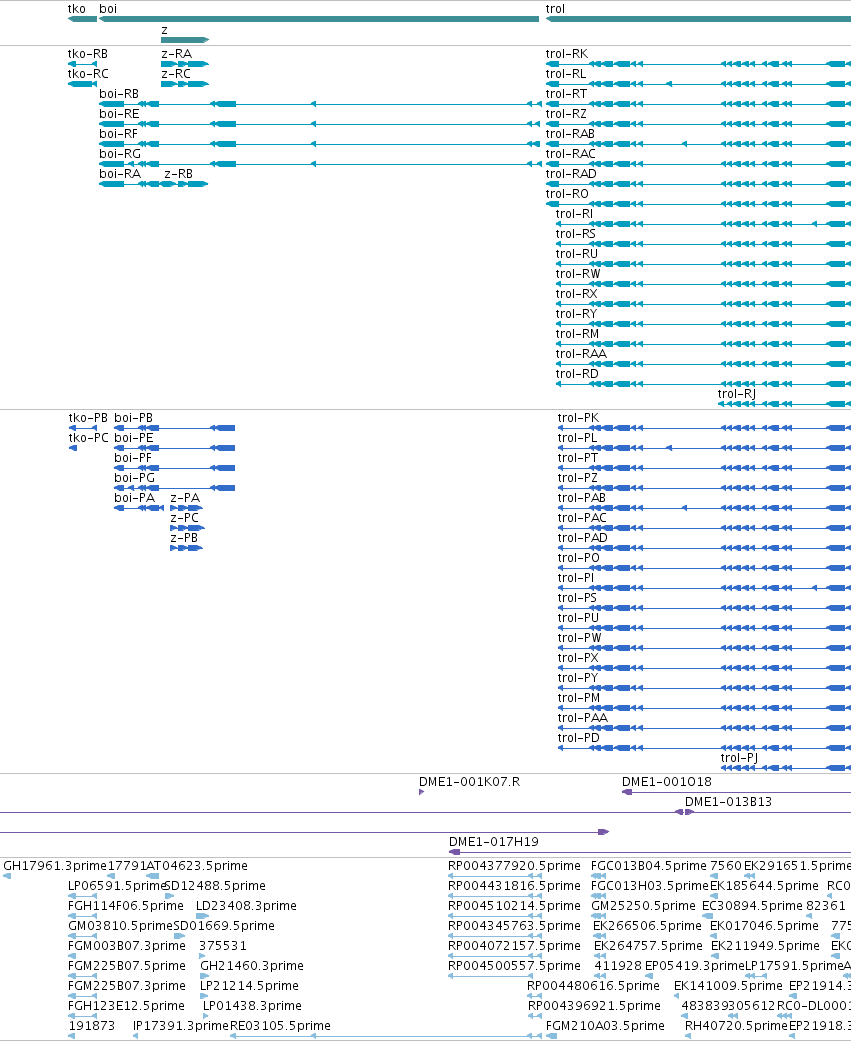Click the trol-RAB transcript label
Screen dimensions: 851x1041
click(x=570, y=133)
